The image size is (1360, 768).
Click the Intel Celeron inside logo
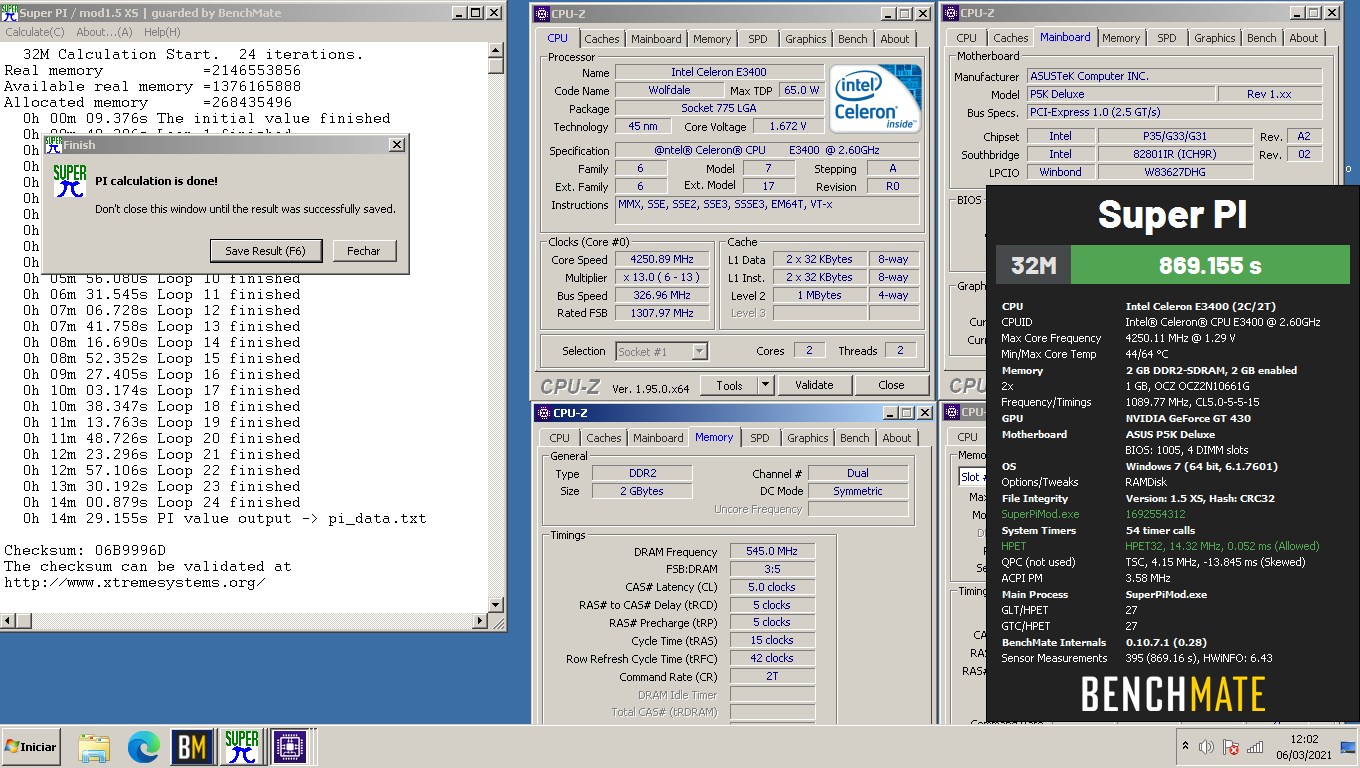(876, 99)
